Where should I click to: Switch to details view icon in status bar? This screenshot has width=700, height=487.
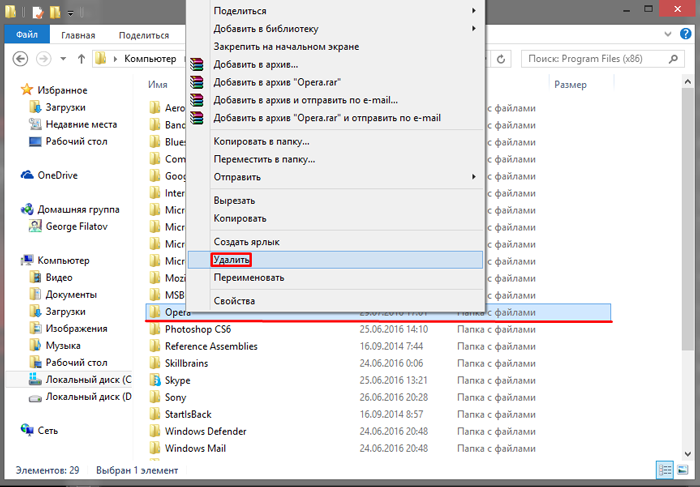665,469
